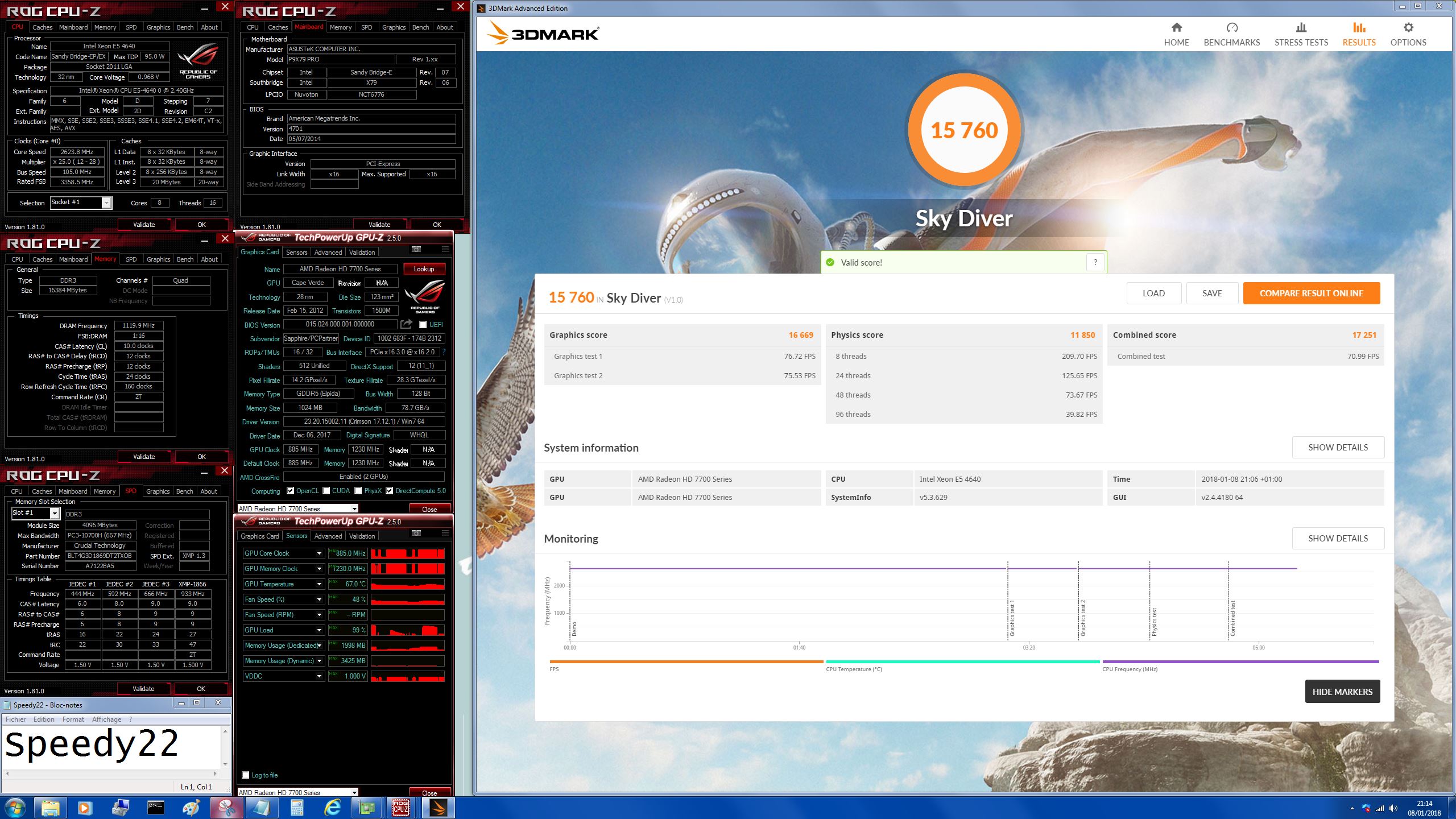This screenshot has width=1456, height=819.
Task: Switch to 3DMark taskbar icon
Action: (438, 808)
